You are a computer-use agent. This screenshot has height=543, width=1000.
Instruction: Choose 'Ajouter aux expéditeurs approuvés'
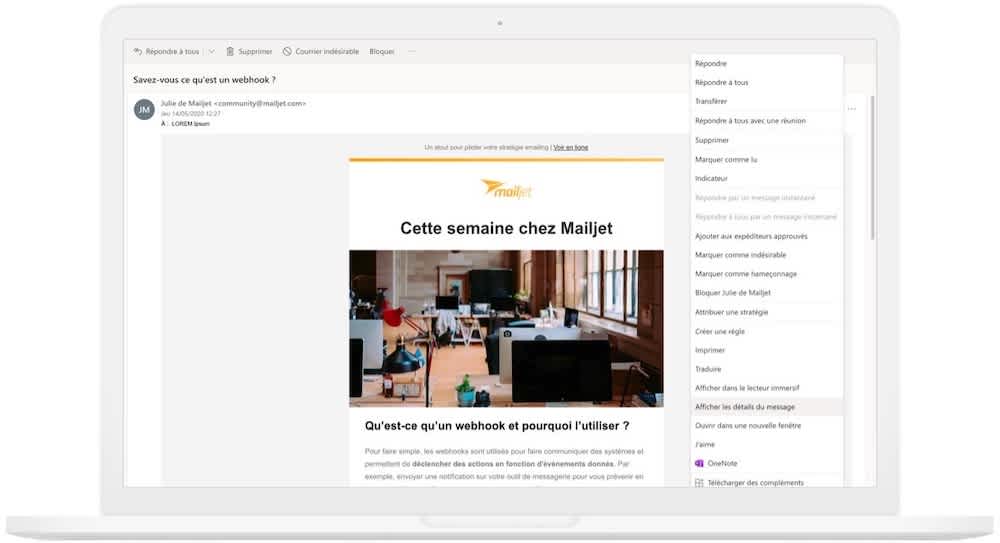767,236
